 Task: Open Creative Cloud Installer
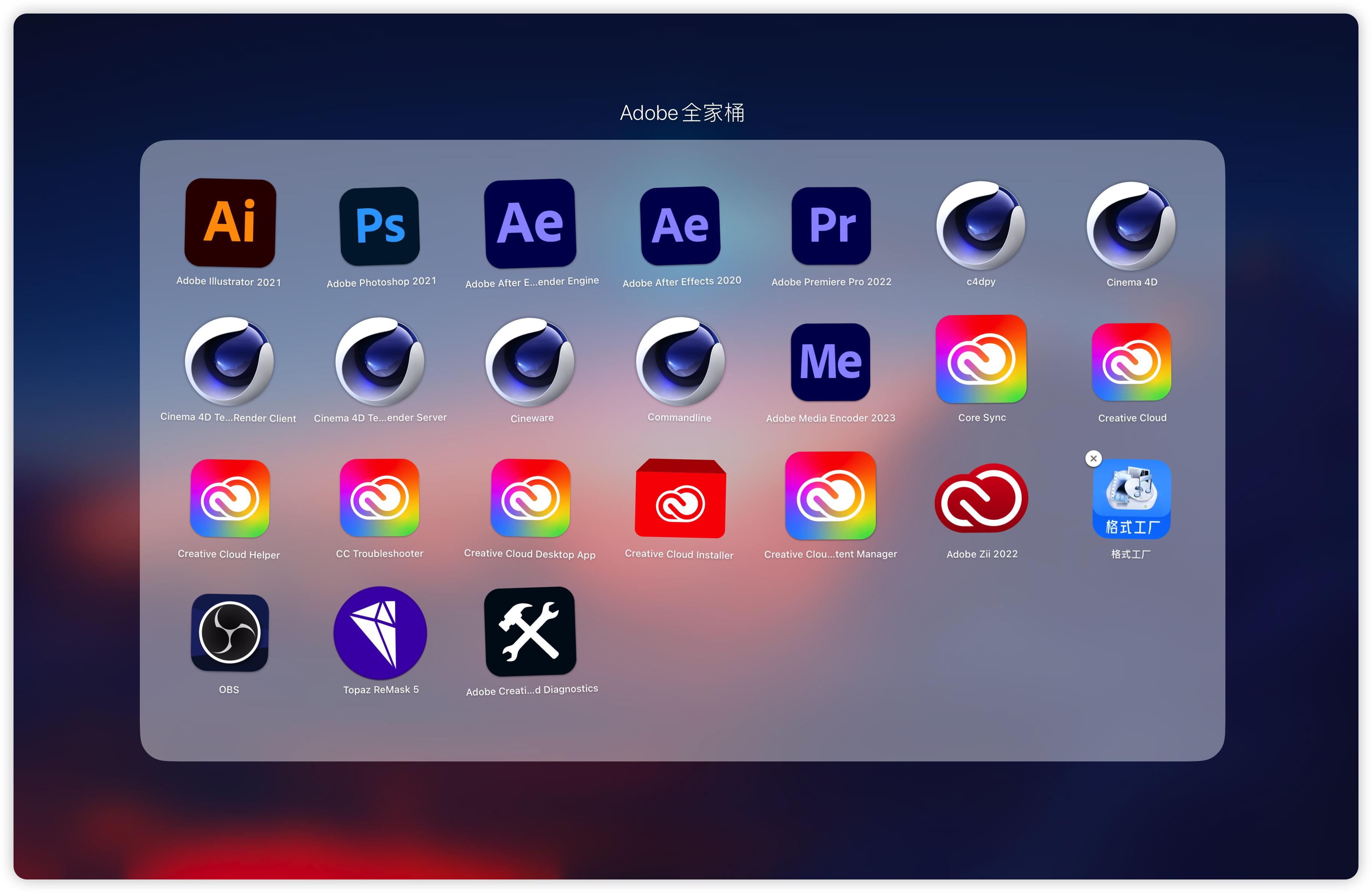click(x=680, y=498)
